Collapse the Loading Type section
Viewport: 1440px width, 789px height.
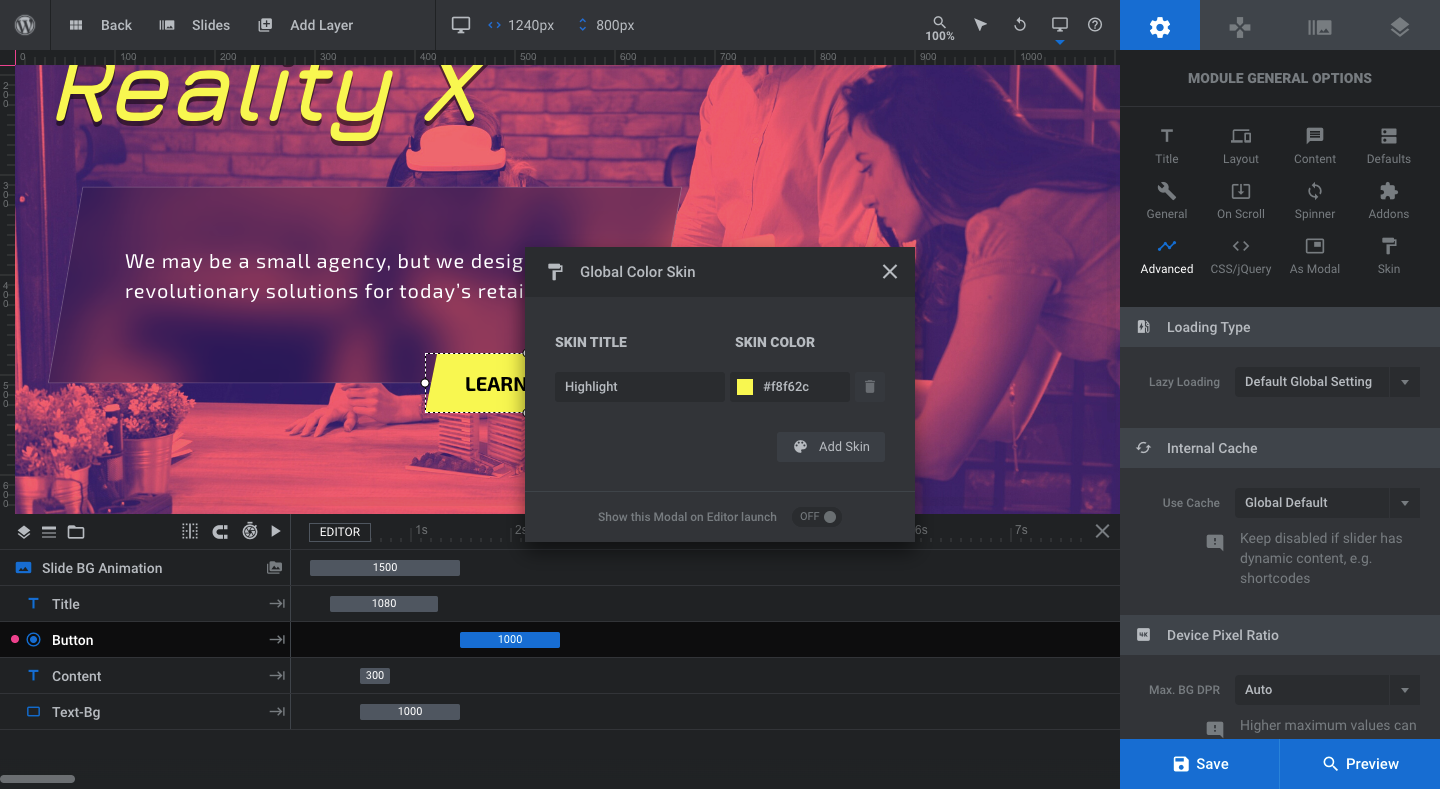(x=1280, y=327)
